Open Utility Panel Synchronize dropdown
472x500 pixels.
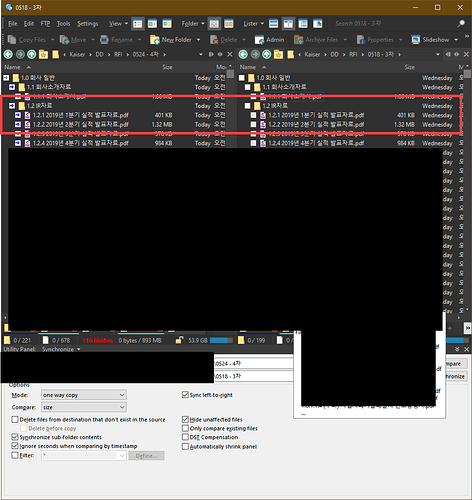[61, 349]
